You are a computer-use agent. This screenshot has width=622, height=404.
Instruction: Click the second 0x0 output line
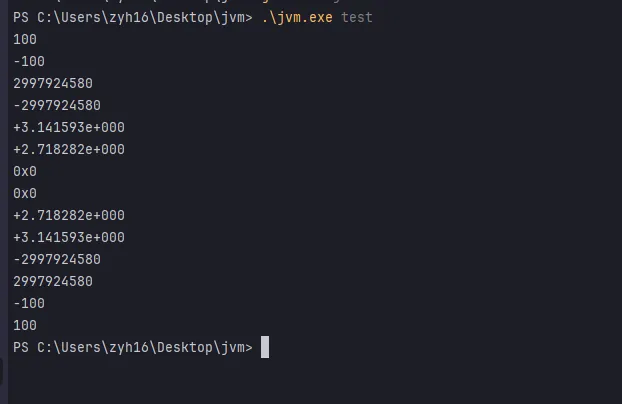[25, 193]
